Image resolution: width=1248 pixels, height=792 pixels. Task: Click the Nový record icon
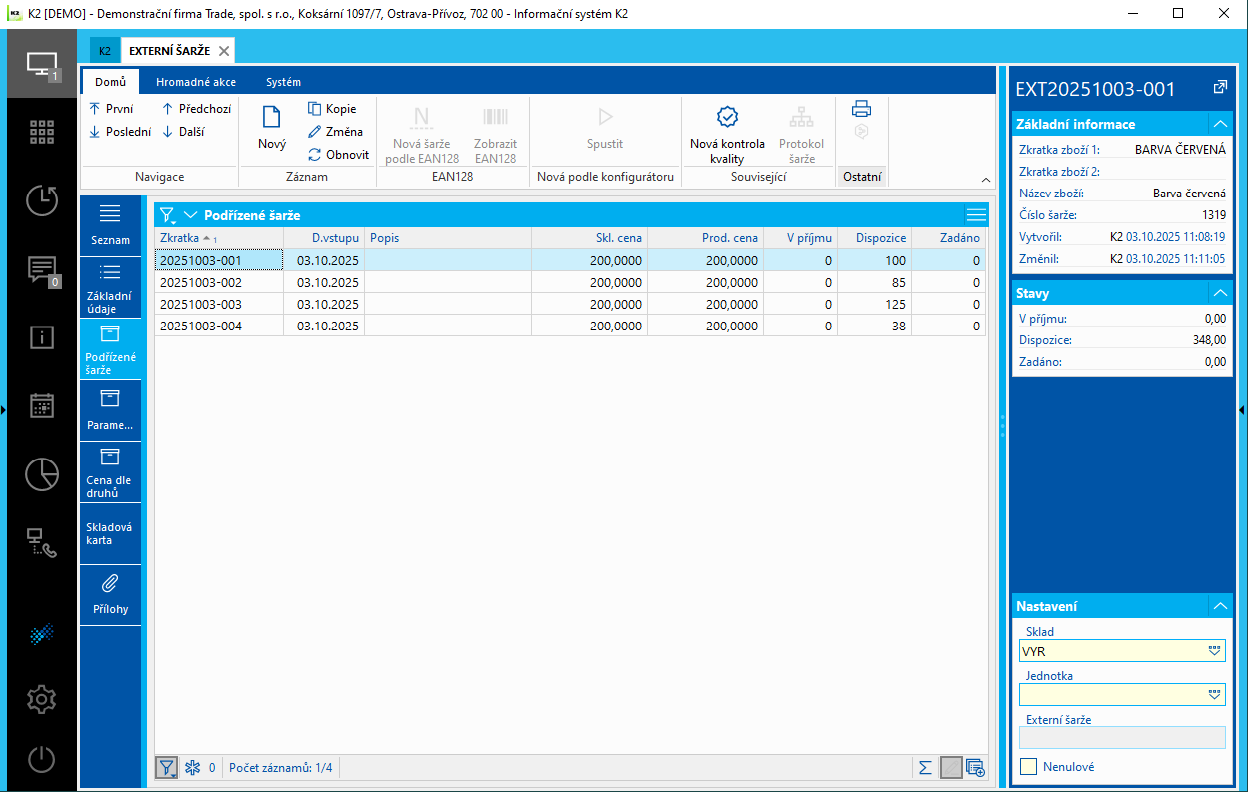271,118
